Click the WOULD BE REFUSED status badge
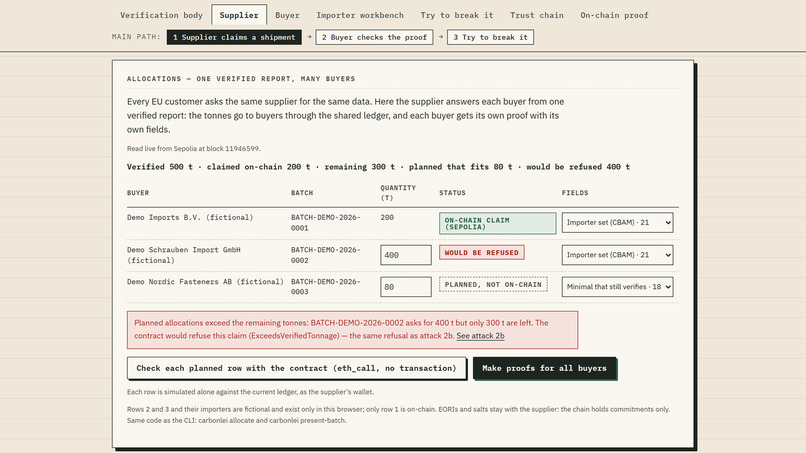The image size is (806, 453). point(482,252)
